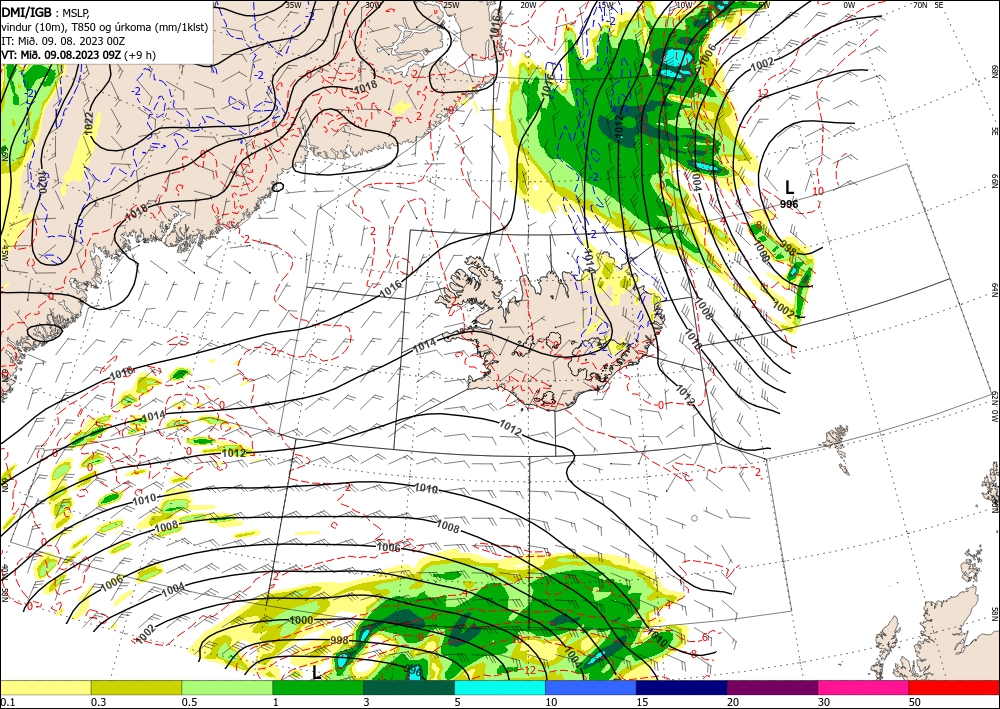This screenshot has width=1000, height=709.
Task: Pick the dark green 3 mm legend swatch
Action: 409,687
